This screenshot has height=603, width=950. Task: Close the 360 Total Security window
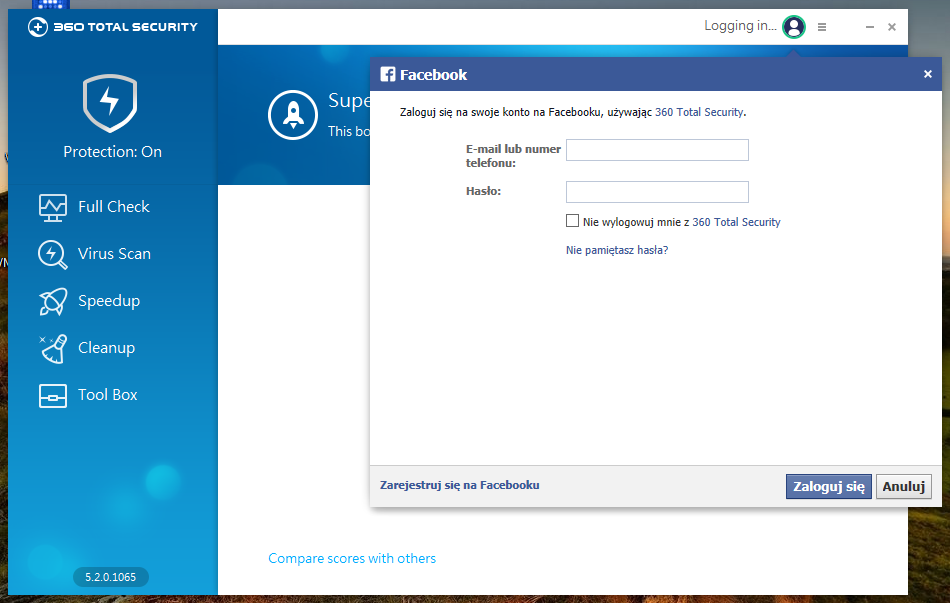click(x=892, y=27)
